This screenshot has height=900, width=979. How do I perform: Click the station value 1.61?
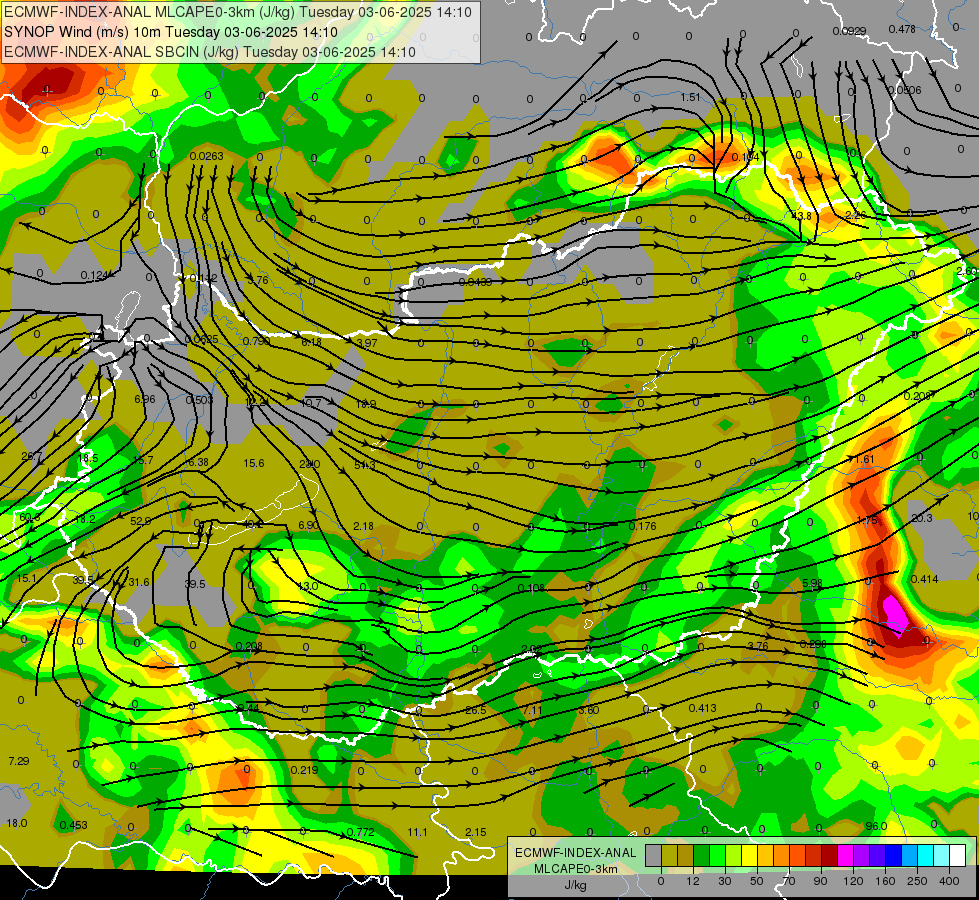tap(864, 459)
